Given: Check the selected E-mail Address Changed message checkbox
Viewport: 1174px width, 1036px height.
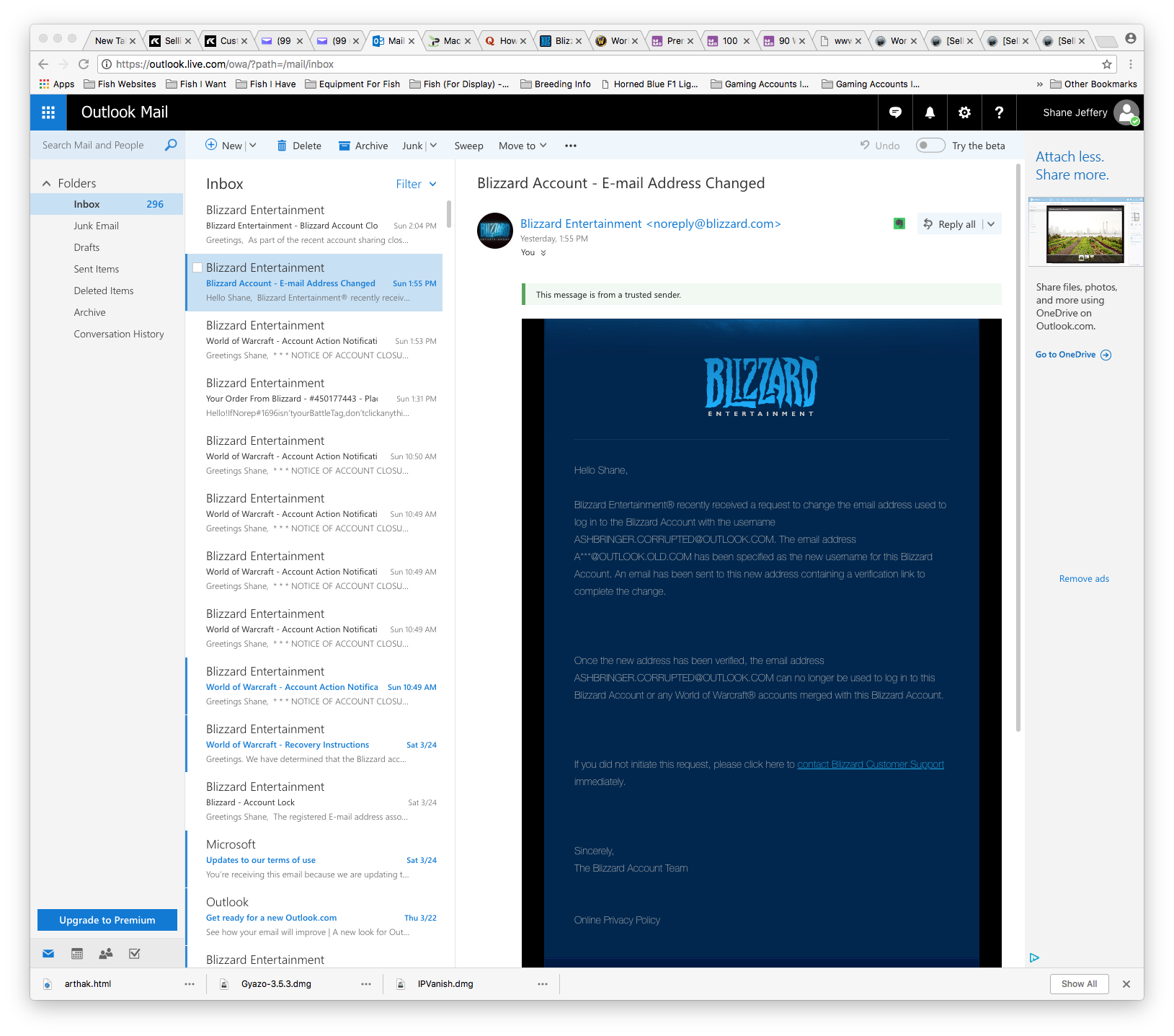Looking at the screenshot, I should tap(197, 267).
